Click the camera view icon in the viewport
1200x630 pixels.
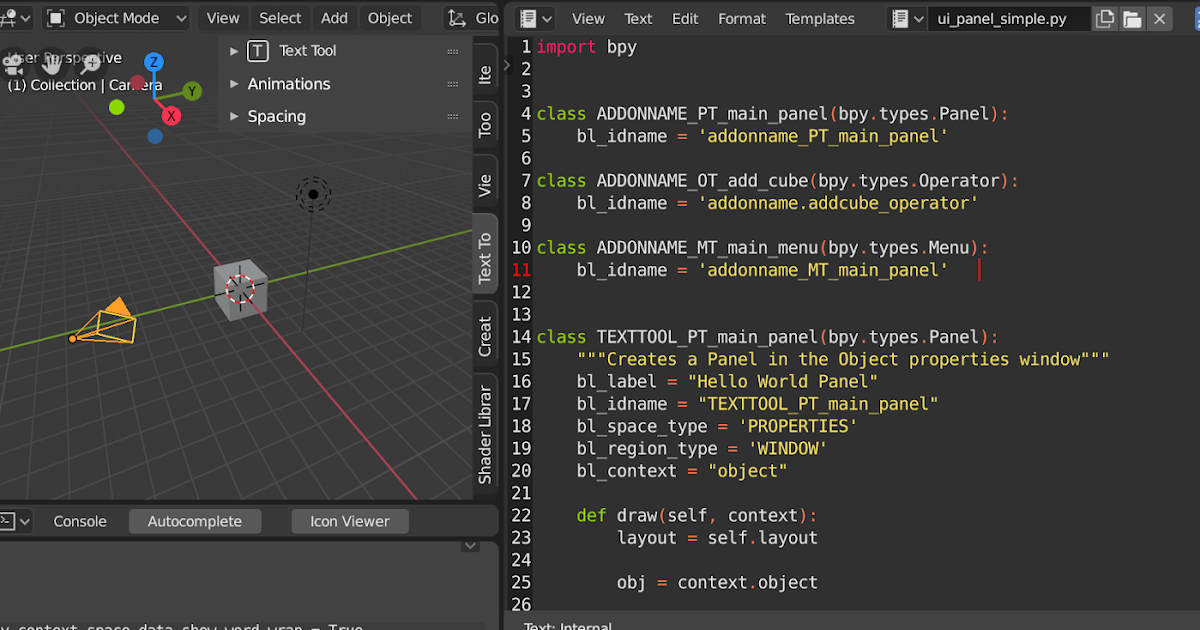[13, 66]
